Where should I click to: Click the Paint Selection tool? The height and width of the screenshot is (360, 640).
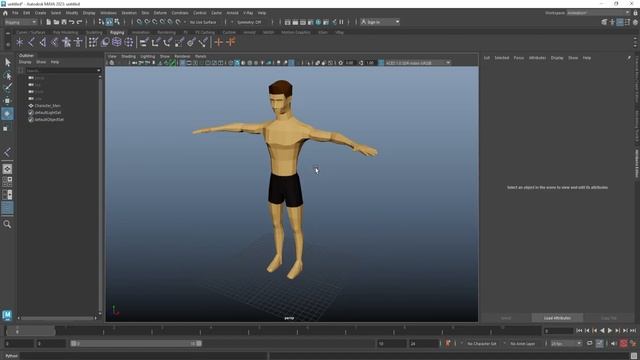coord(7,87)
